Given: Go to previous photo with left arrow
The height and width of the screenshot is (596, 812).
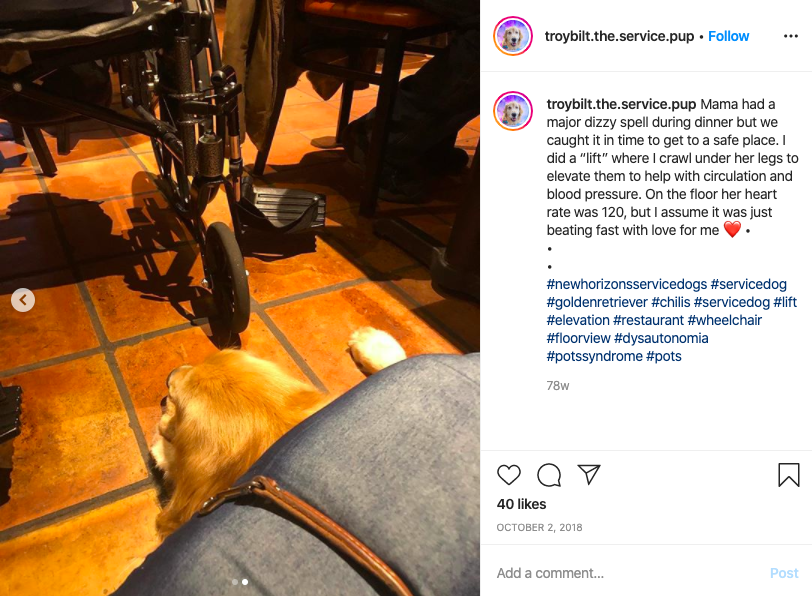Looking at the screenshot, I should [x=23, y=300].
